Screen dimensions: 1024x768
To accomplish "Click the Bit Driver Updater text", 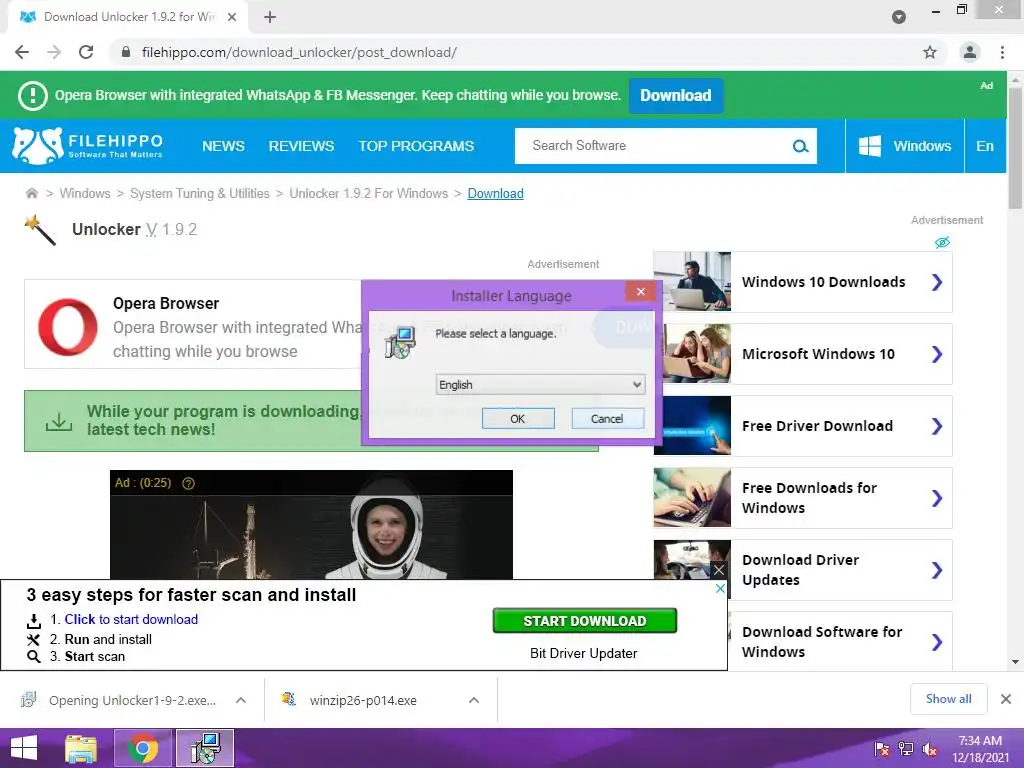I will tap(584, 653).
